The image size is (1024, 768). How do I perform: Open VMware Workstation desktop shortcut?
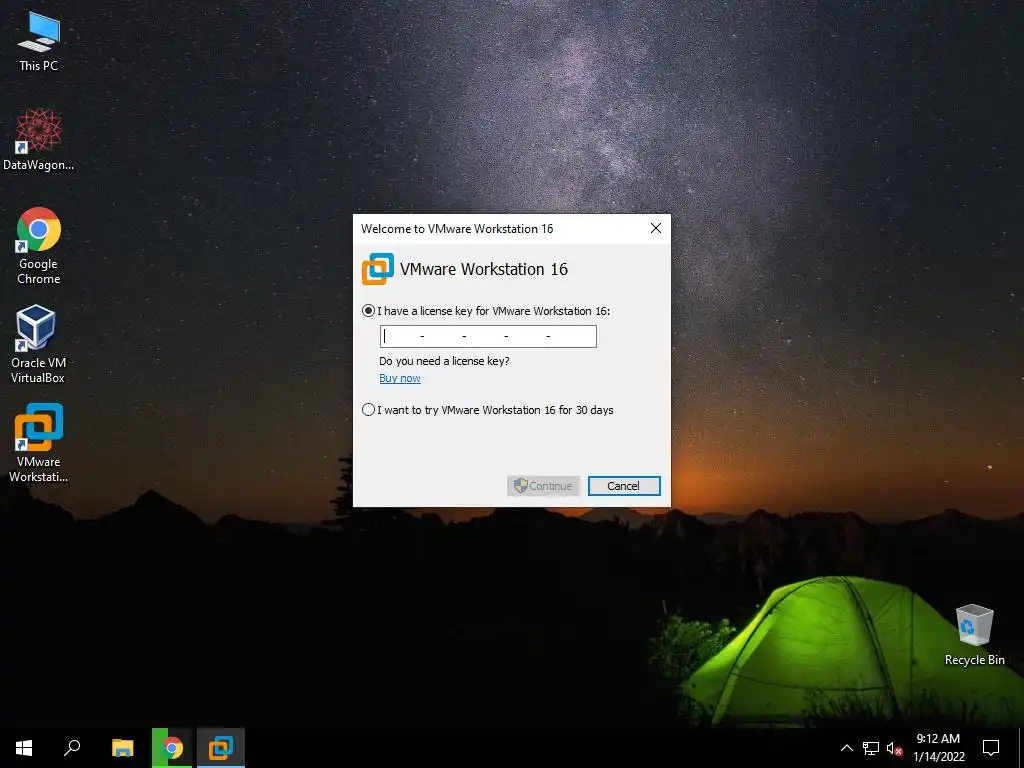coord(39,443)
